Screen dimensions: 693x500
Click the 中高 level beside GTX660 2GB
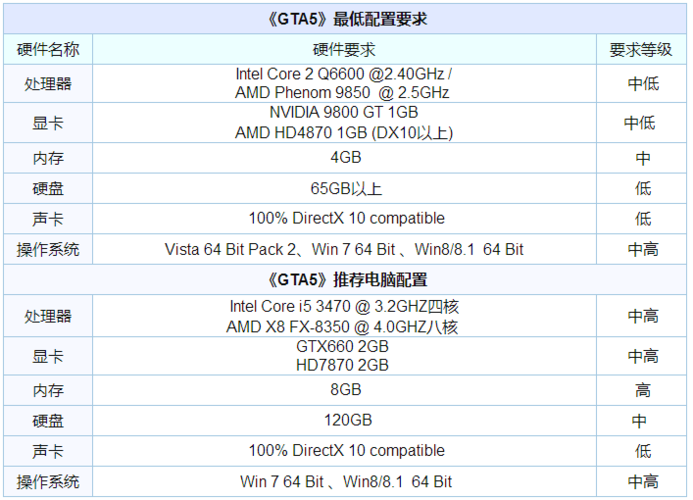click(x=642, y=355)
